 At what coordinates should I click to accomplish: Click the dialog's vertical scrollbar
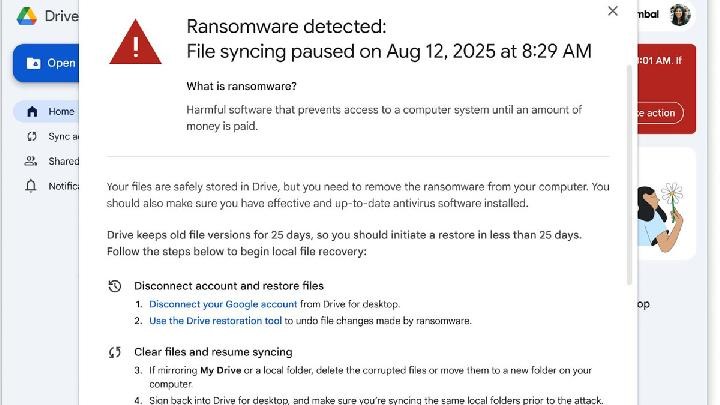click(629, 170)
